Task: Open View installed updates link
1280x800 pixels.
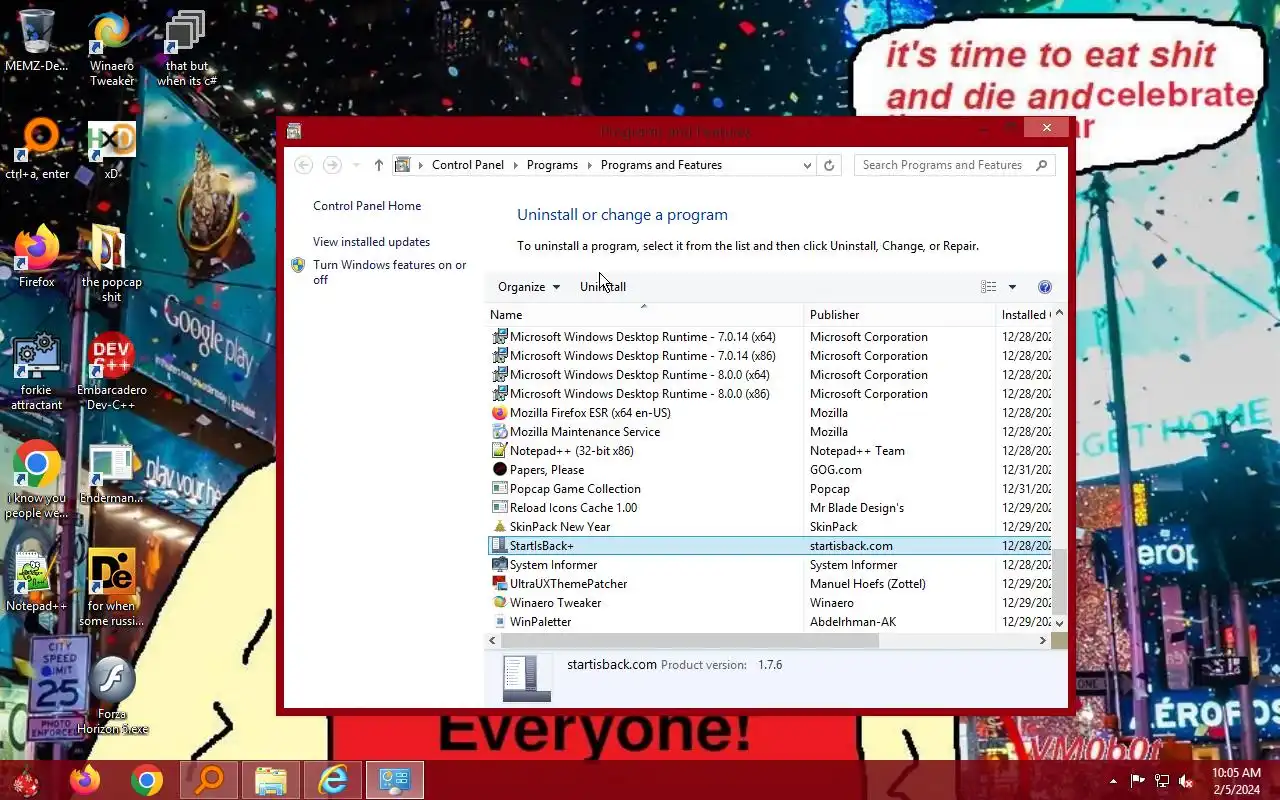Action: [x=371, y=242]
